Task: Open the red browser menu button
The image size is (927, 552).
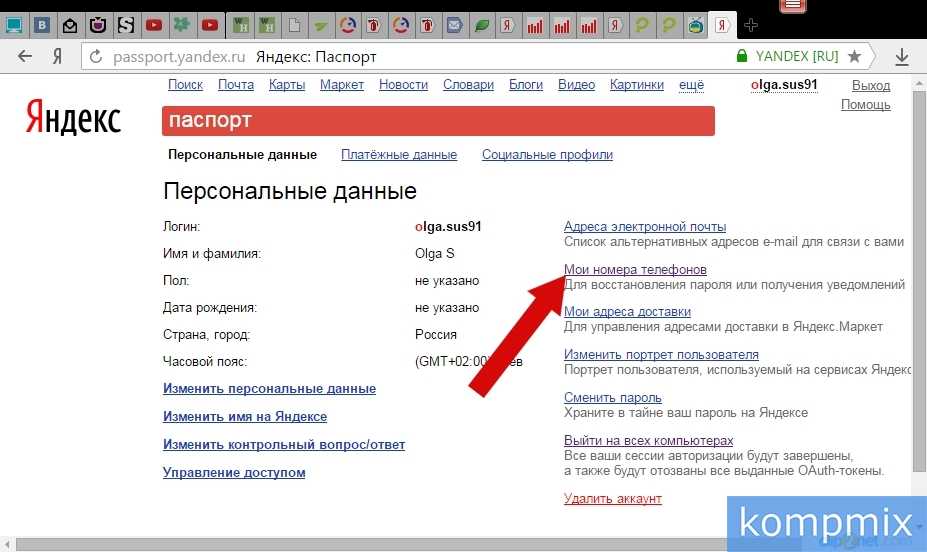Action: pos(793,5)
